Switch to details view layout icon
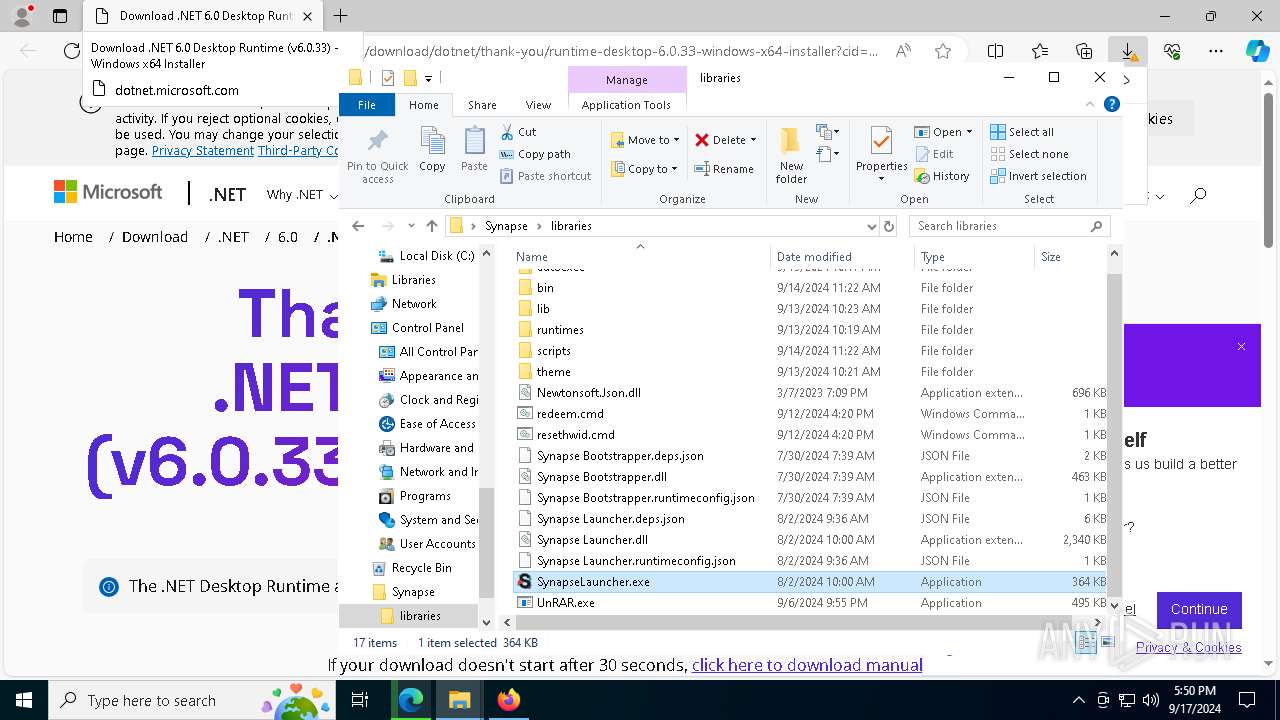 tap(1086, 643)
